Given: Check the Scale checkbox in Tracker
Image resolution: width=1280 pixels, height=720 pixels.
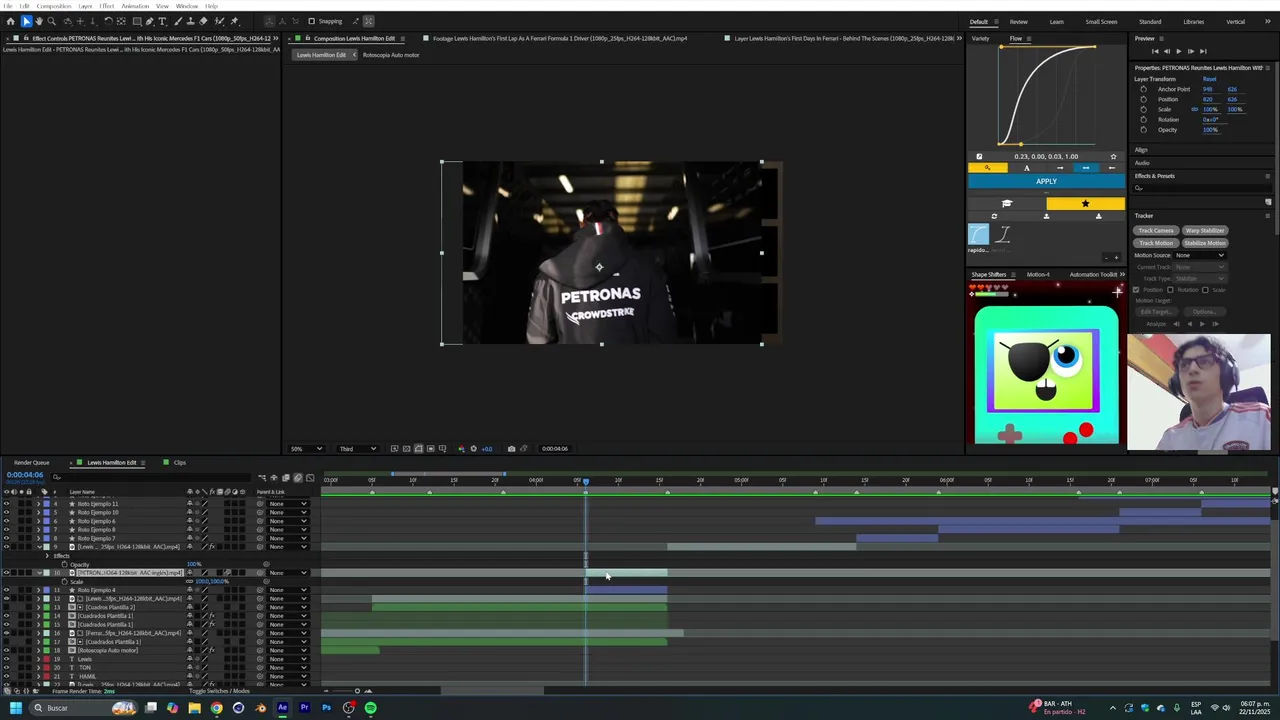Looking at the screenshot, I should pos(1205,290).
